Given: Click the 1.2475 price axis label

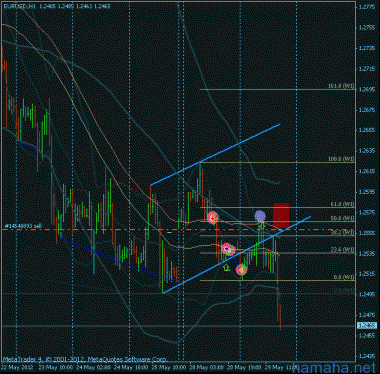Looking at the screenshot, I should click(x=366, y=315).
